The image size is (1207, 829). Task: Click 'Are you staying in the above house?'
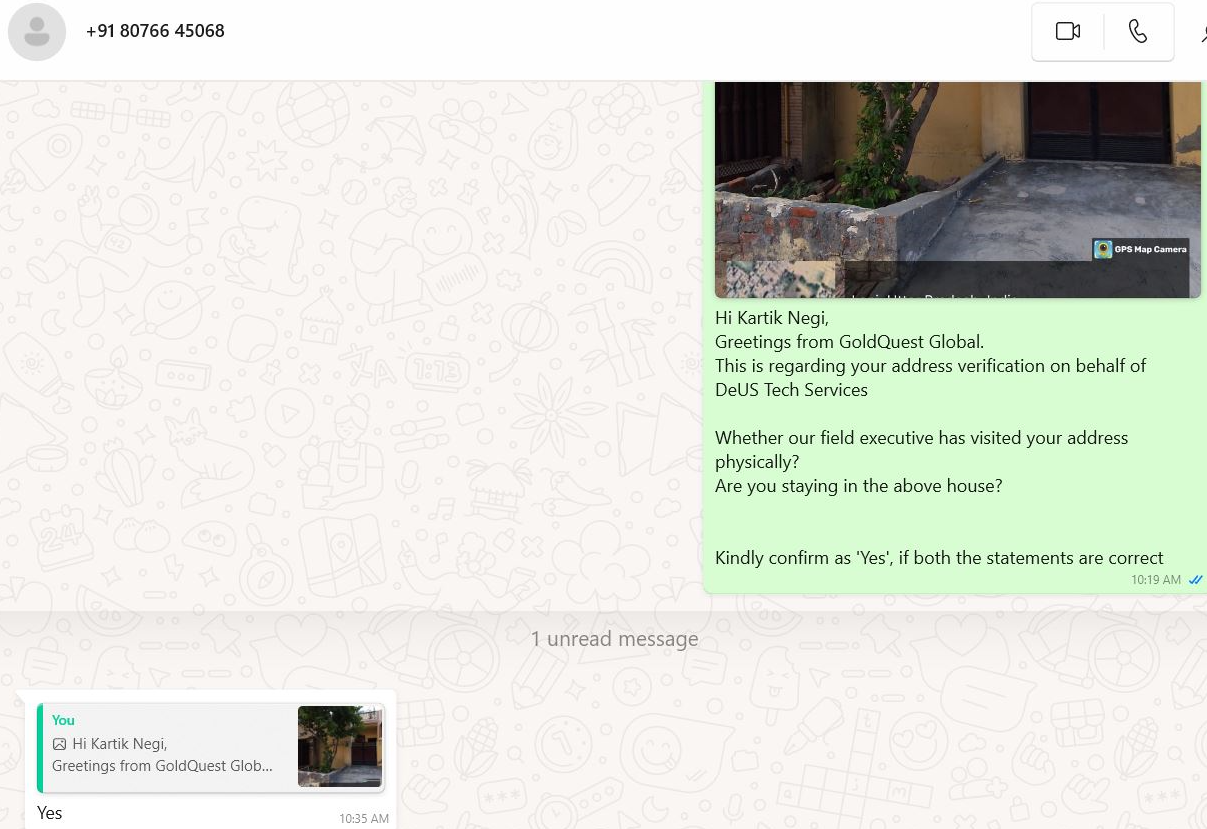[859, 486]
